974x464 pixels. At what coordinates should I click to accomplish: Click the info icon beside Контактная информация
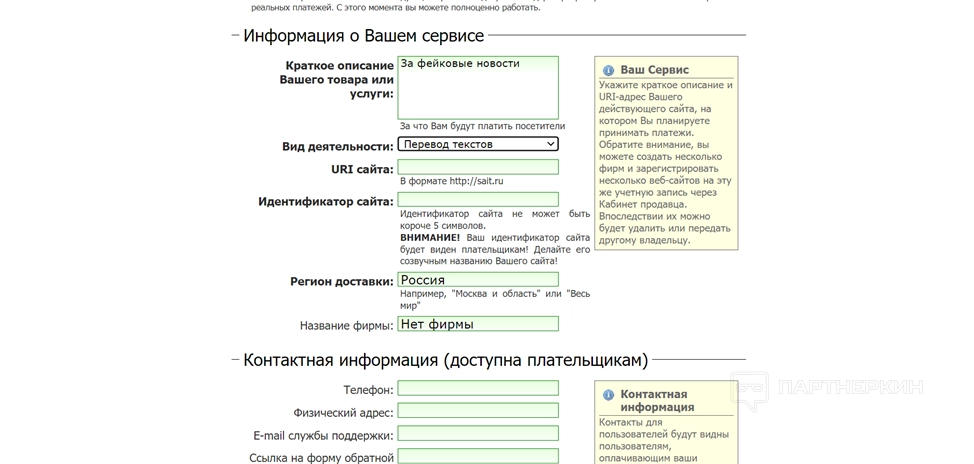tap(608, 395)
